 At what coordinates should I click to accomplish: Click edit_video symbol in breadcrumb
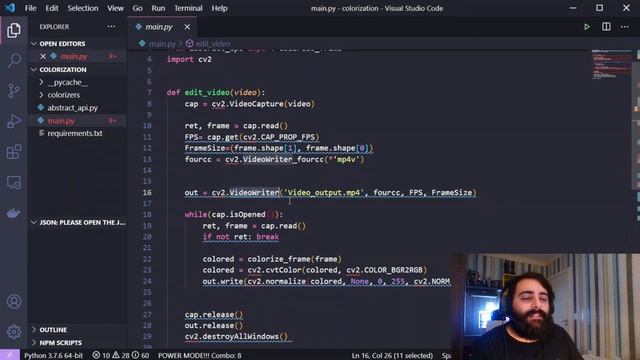click(x=213, y=44)
